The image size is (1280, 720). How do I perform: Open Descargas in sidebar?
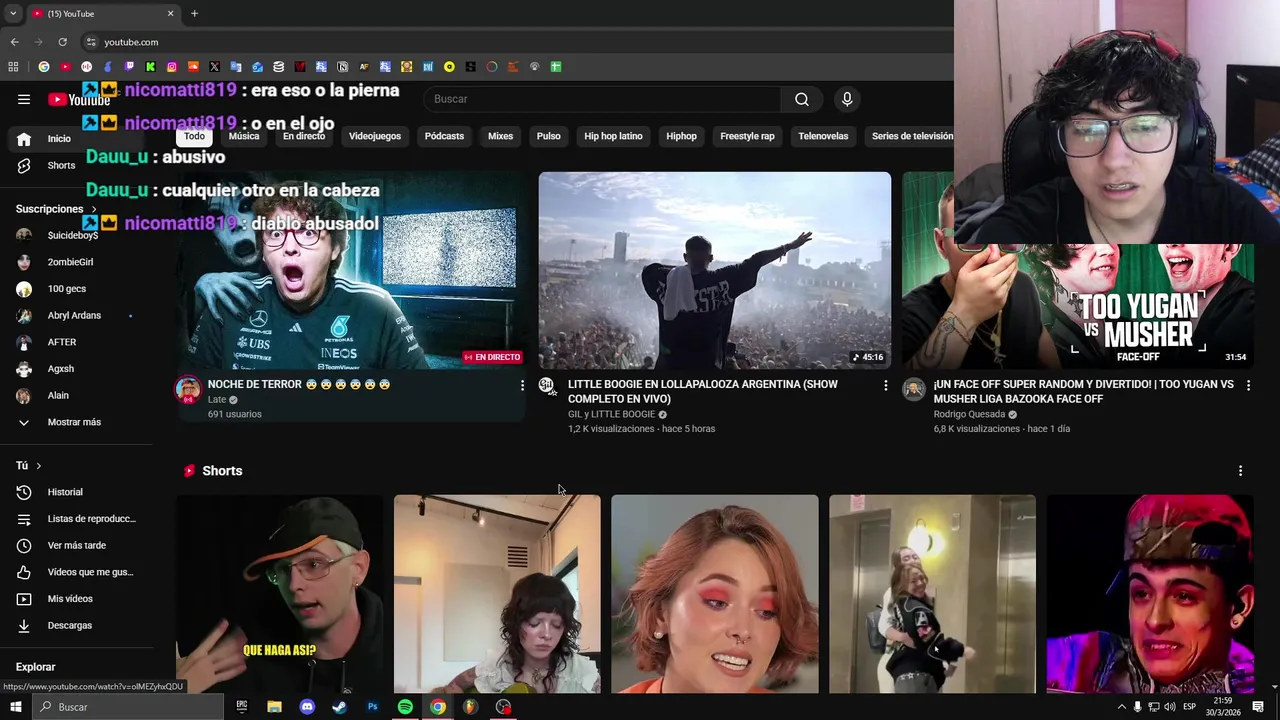pyautogui.click(x=75, y=625)
